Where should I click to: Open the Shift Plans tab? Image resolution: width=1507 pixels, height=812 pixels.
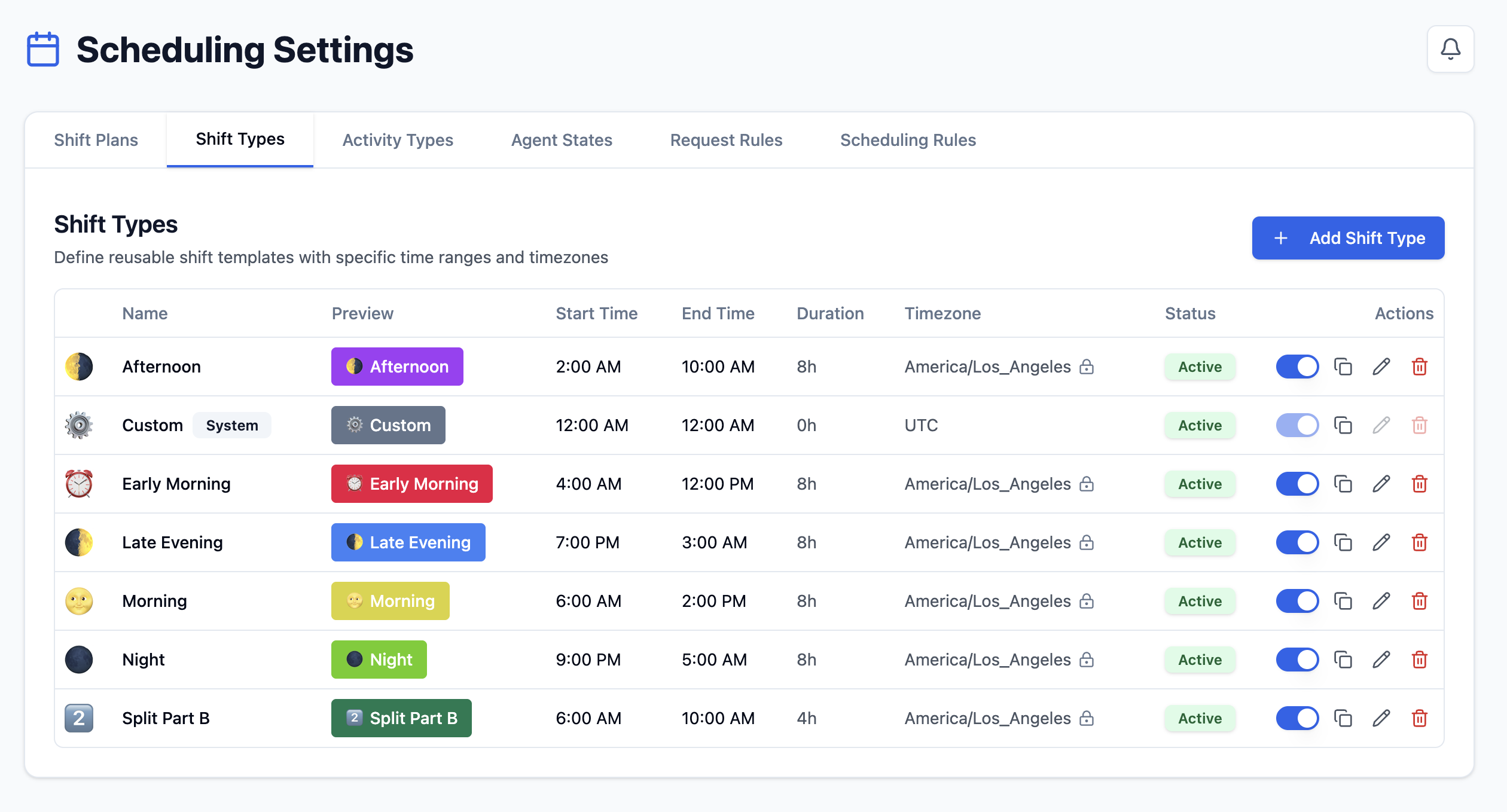[96, 140]
